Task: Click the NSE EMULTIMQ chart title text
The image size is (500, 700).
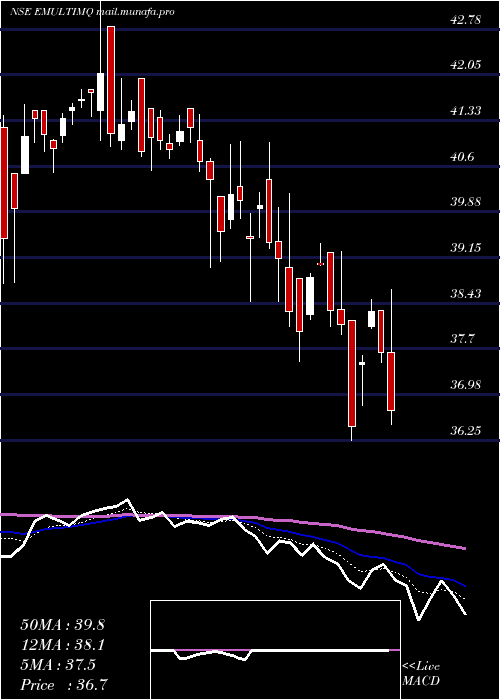Action: (x=92, y=12)
